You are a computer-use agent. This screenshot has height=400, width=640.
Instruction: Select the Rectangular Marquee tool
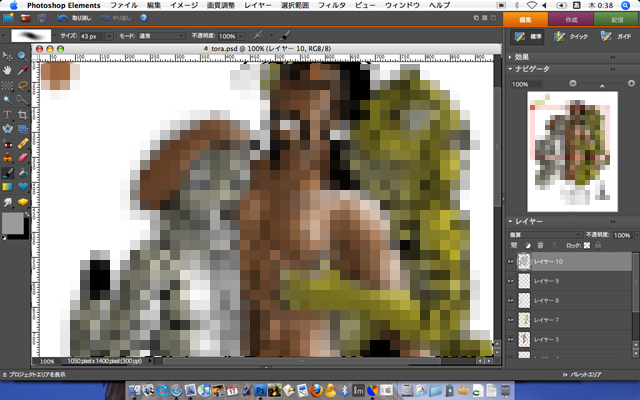click(x=7, y=85)
